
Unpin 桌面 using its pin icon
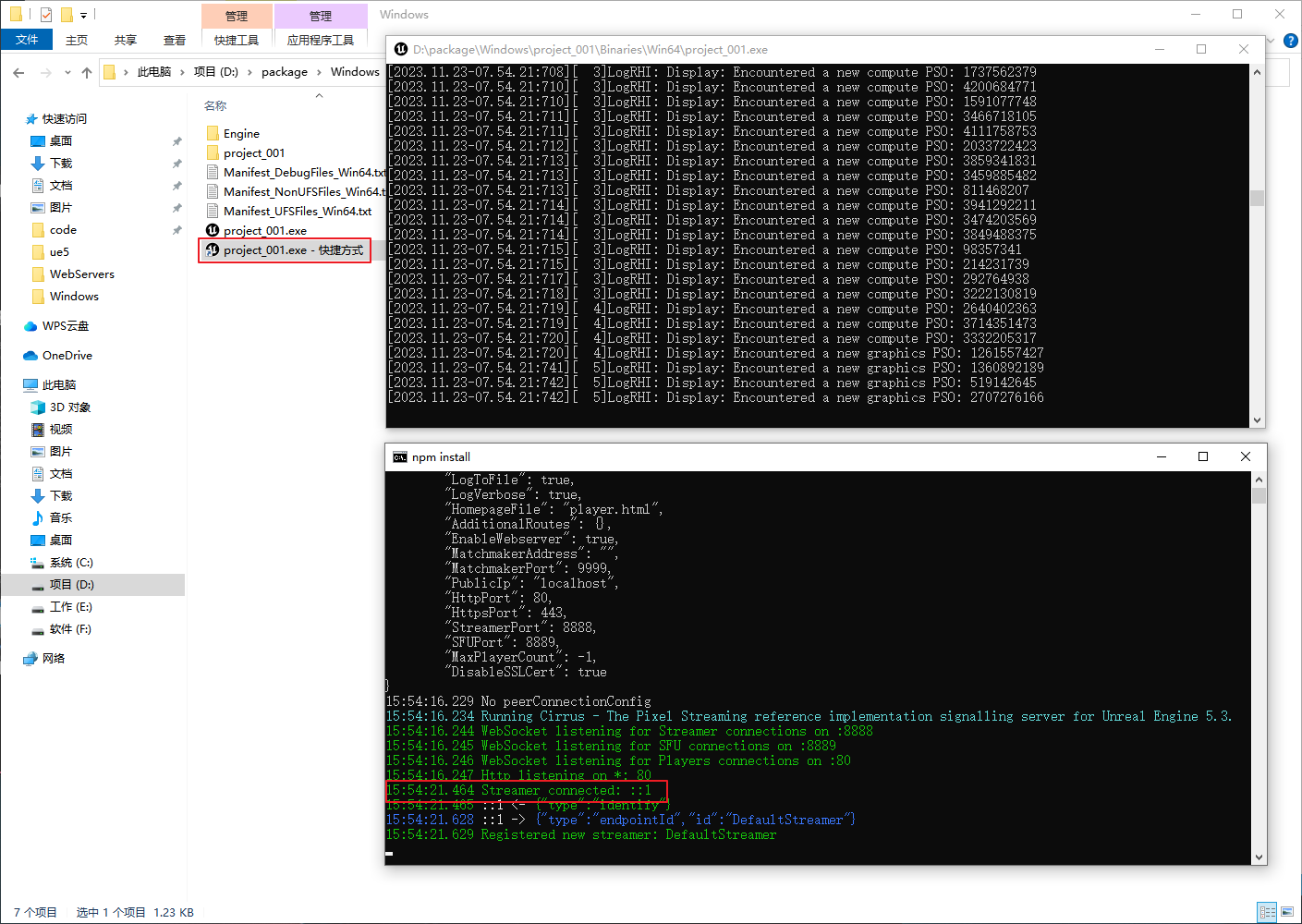pyautogui.click(x=176, y=141)
